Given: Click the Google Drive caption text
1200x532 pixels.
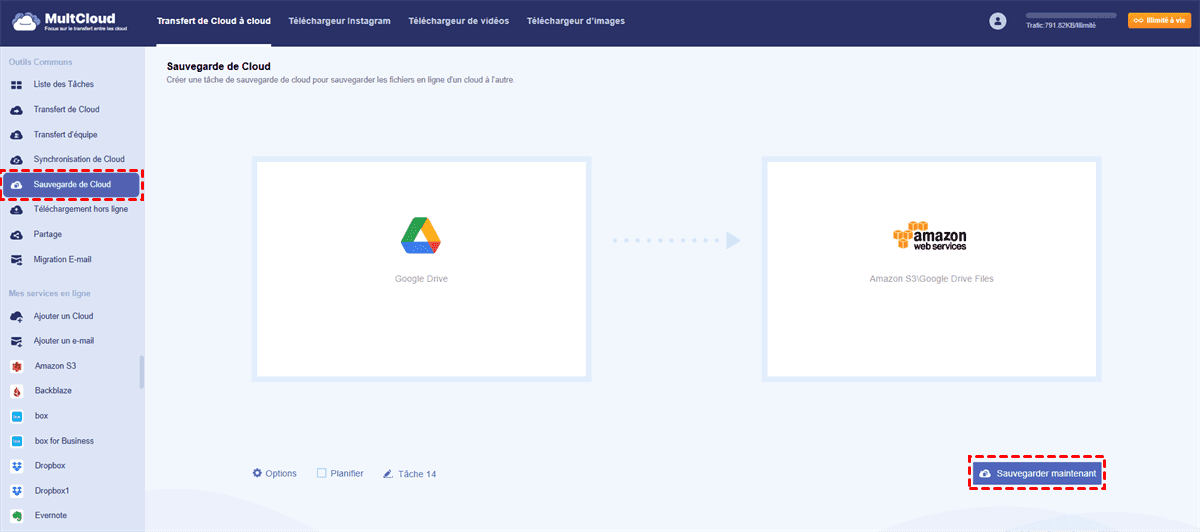Looking at the screenshot, I should click(x=421, y=279).
